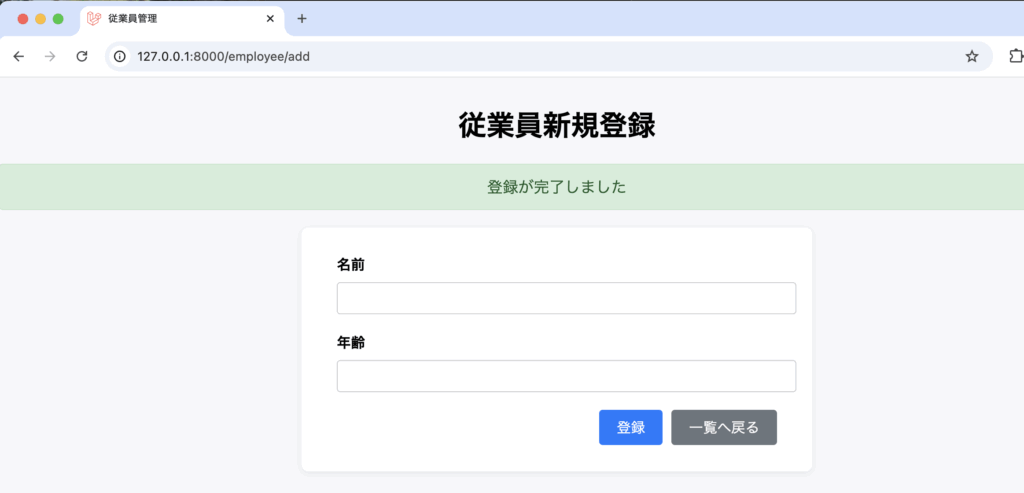Click into the 名前 input field
This screenshot has height=493, width=1024.
coord(566,298)
